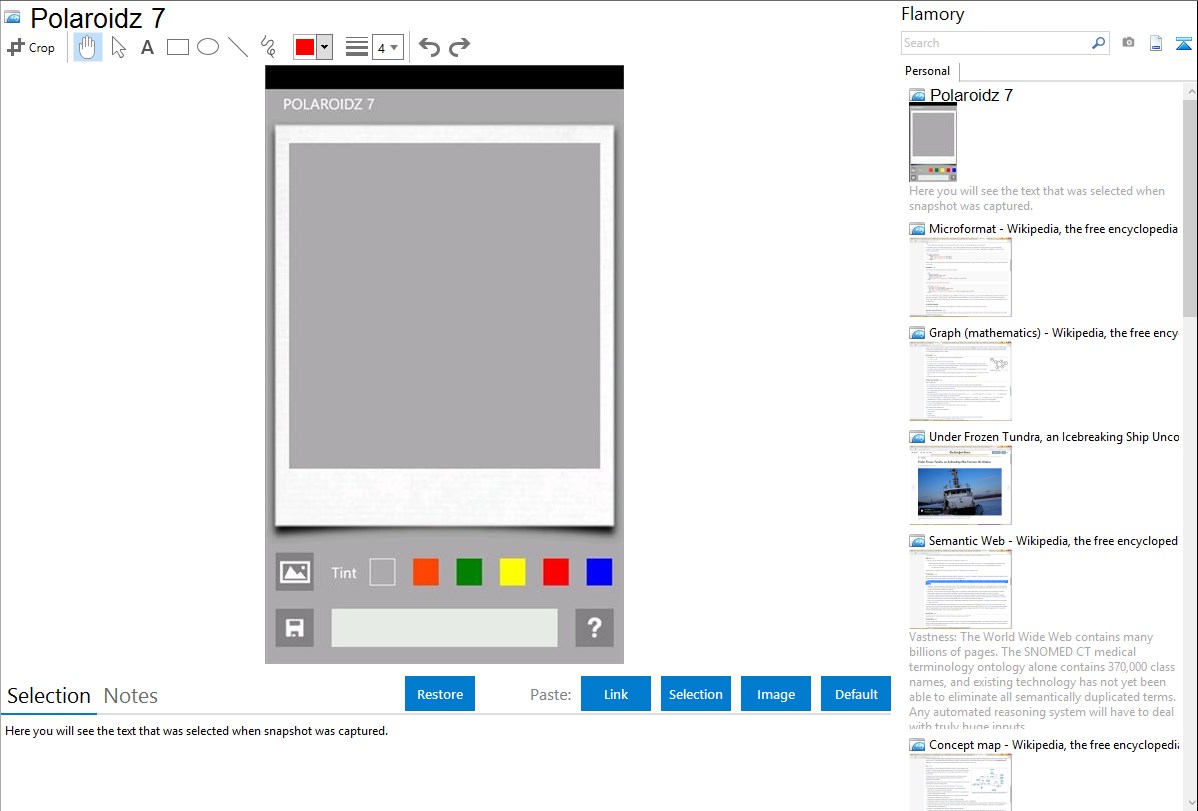Activate the hand pan tool
Screen dimensions: 1198x811
[x=88, y=47]
